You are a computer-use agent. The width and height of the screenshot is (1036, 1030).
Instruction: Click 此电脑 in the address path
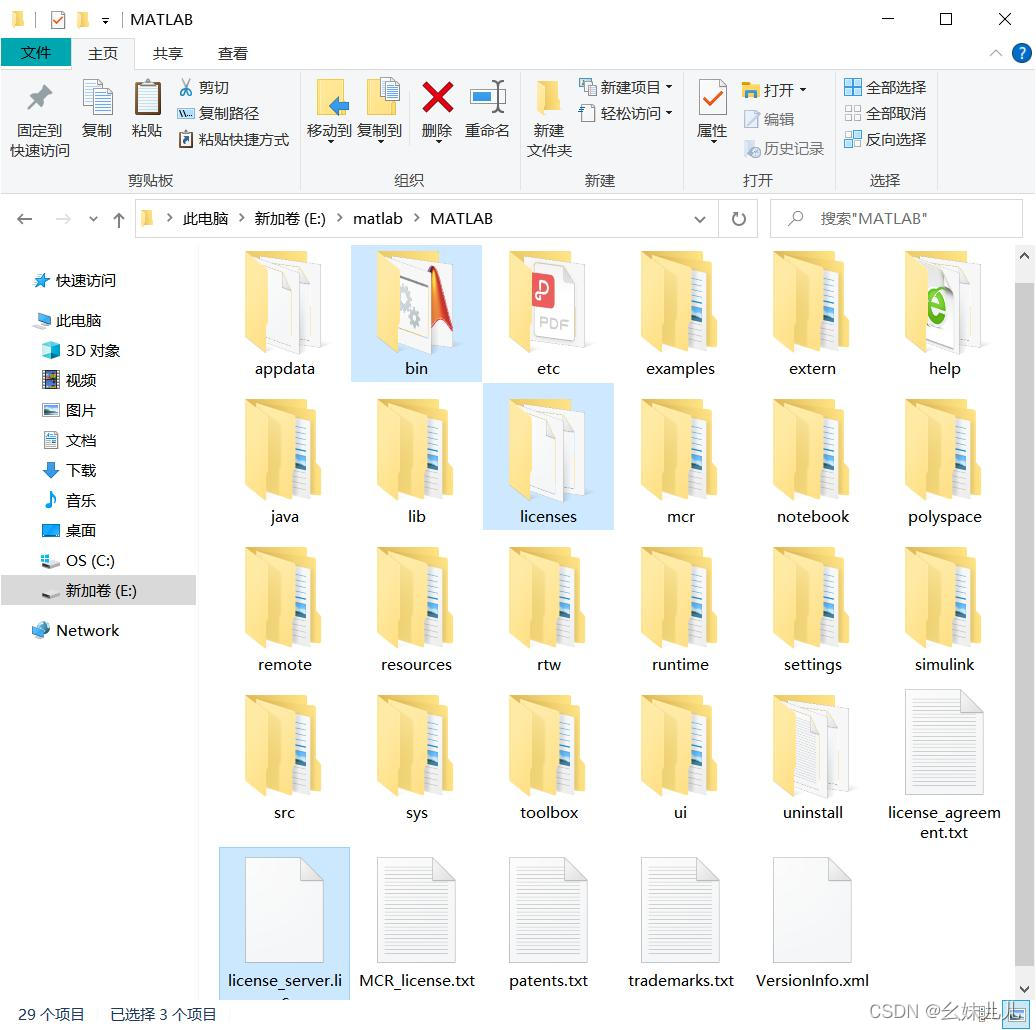click(205, 219)
